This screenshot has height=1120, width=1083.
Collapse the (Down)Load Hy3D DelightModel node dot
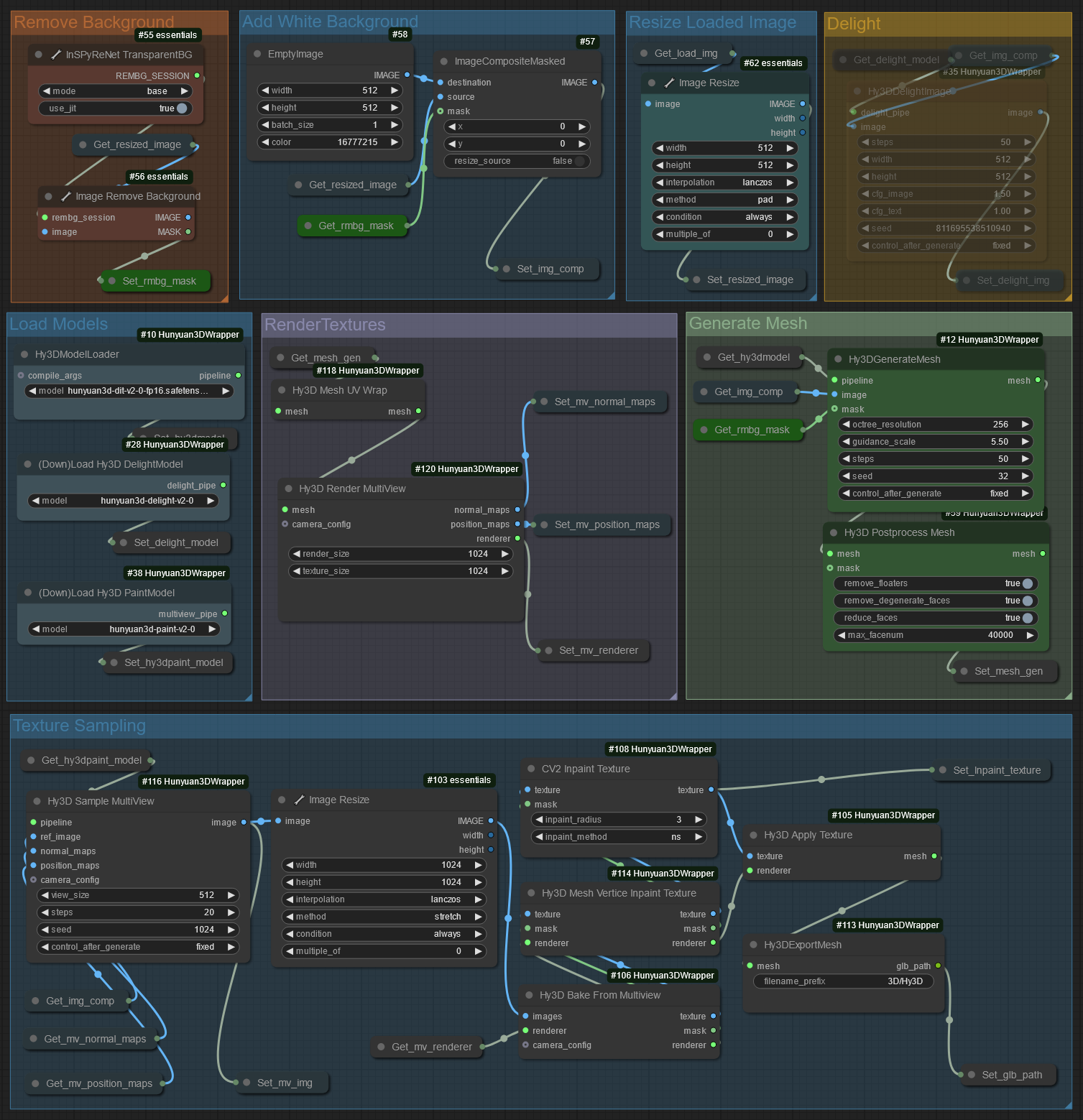pos(28,464)
